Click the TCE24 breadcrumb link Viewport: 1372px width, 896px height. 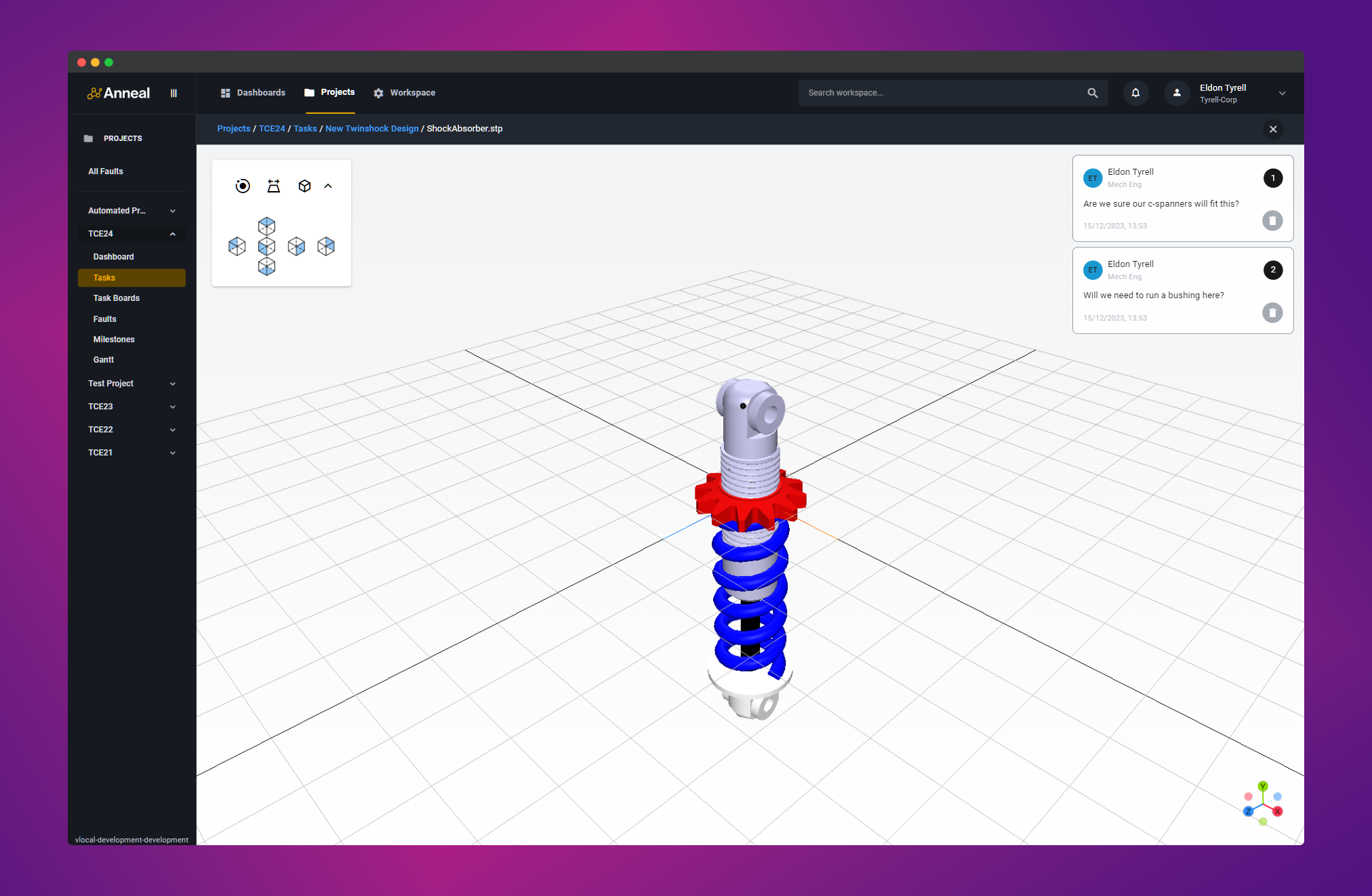(272, 129)
